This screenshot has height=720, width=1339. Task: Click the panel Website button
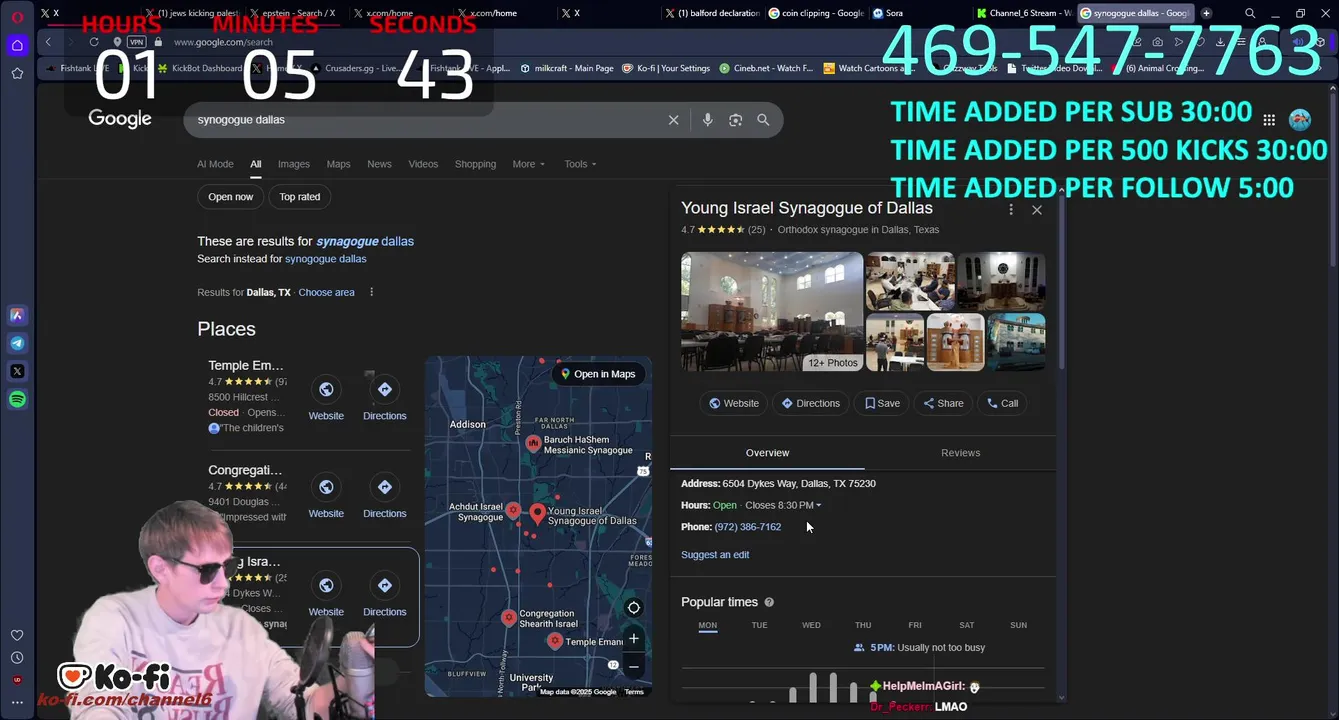click(733, 403)
